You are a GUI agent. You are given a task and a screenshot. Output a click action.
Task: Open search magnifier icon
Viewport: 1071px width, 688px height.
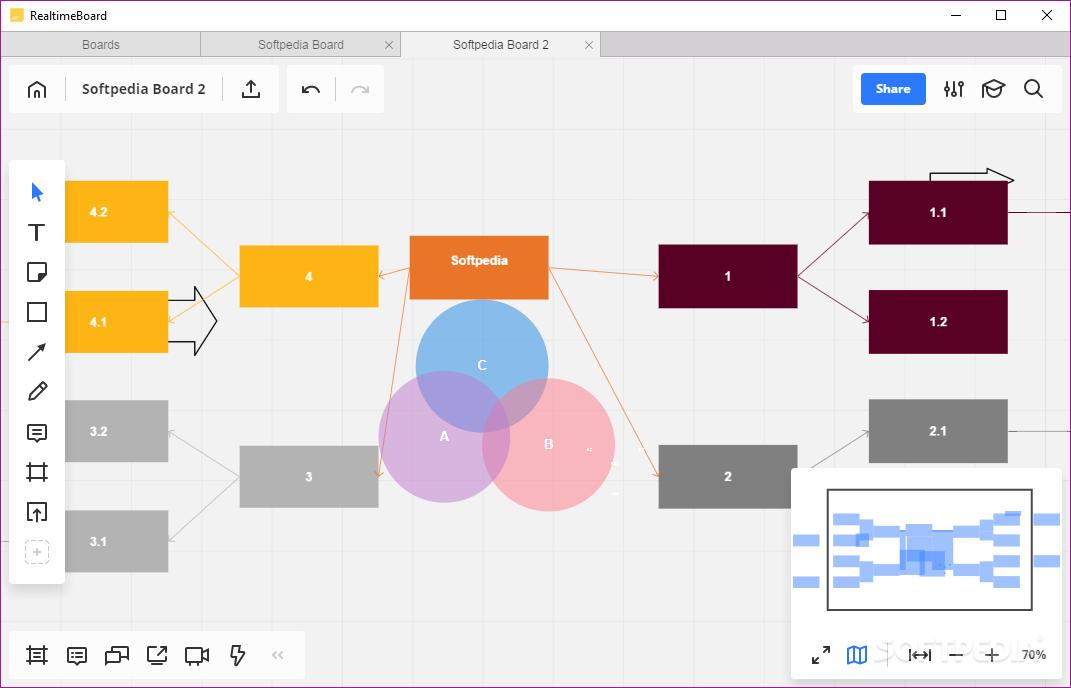click(x=1033, y=89)
